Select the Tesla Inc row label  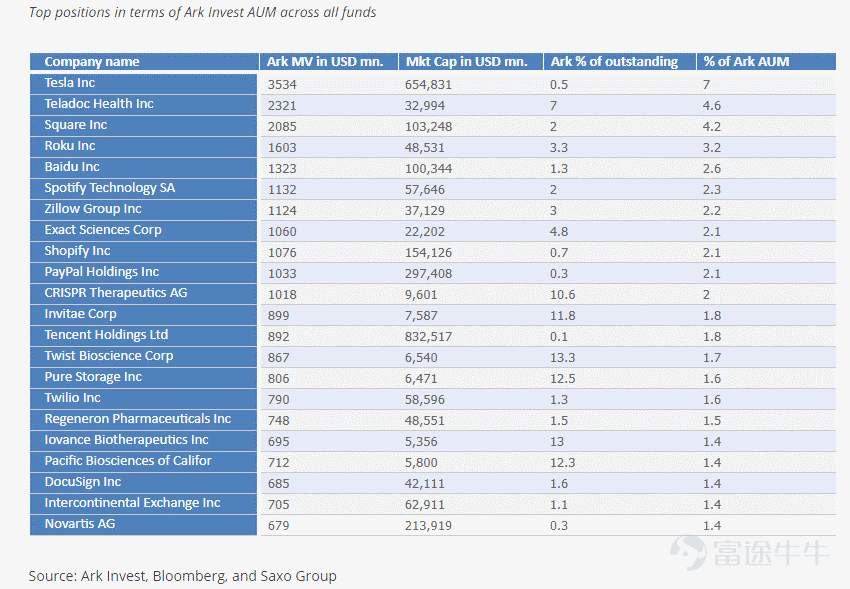tap(143, 83)
